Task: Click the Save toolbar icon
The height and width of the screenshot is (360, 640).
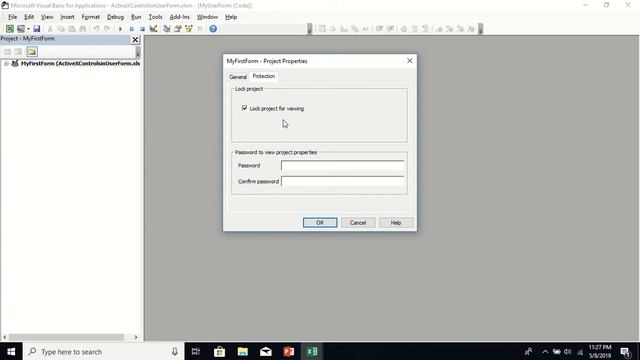Action: pyautogui.click(x=37, y=29)
